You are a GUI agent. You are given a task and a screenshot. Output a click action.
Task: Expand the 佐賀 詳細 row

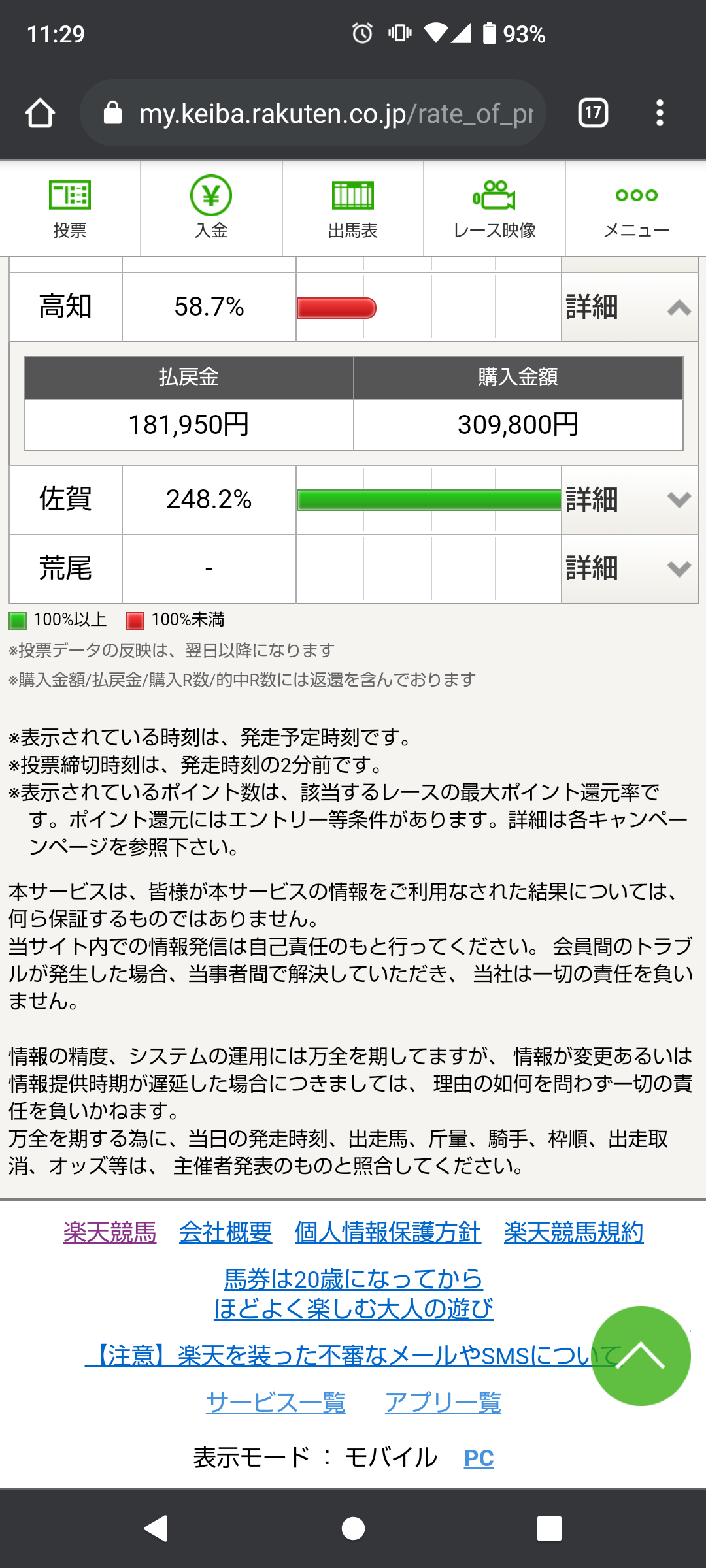(x=629, y=500)
